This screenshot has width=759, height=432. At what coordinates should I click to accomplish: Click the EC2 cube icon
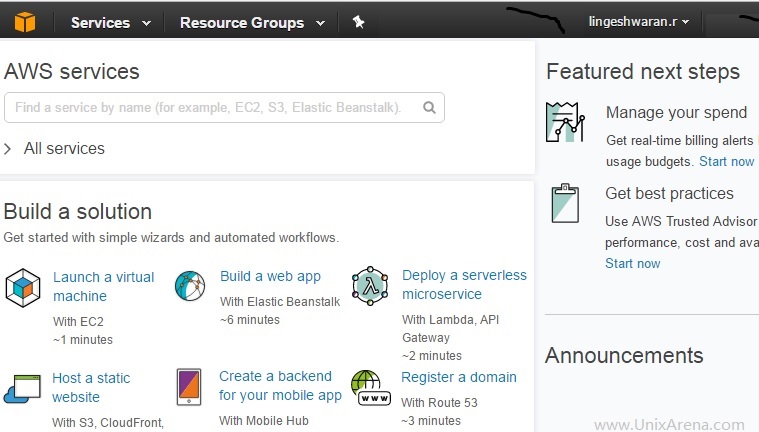[23, 288]
